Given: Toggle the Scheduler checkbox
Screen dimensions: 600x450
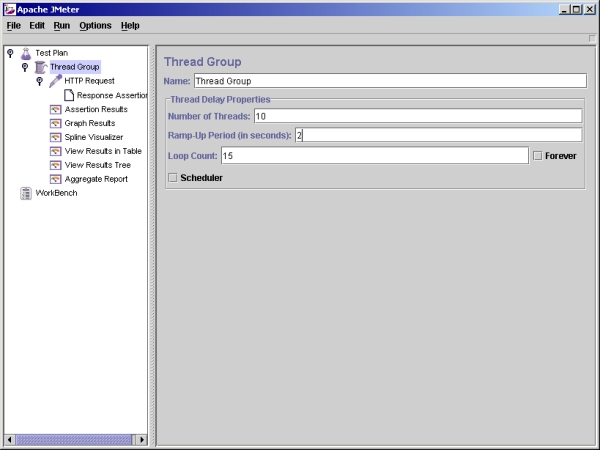Looking at the screenshot, I should [173, 178].
